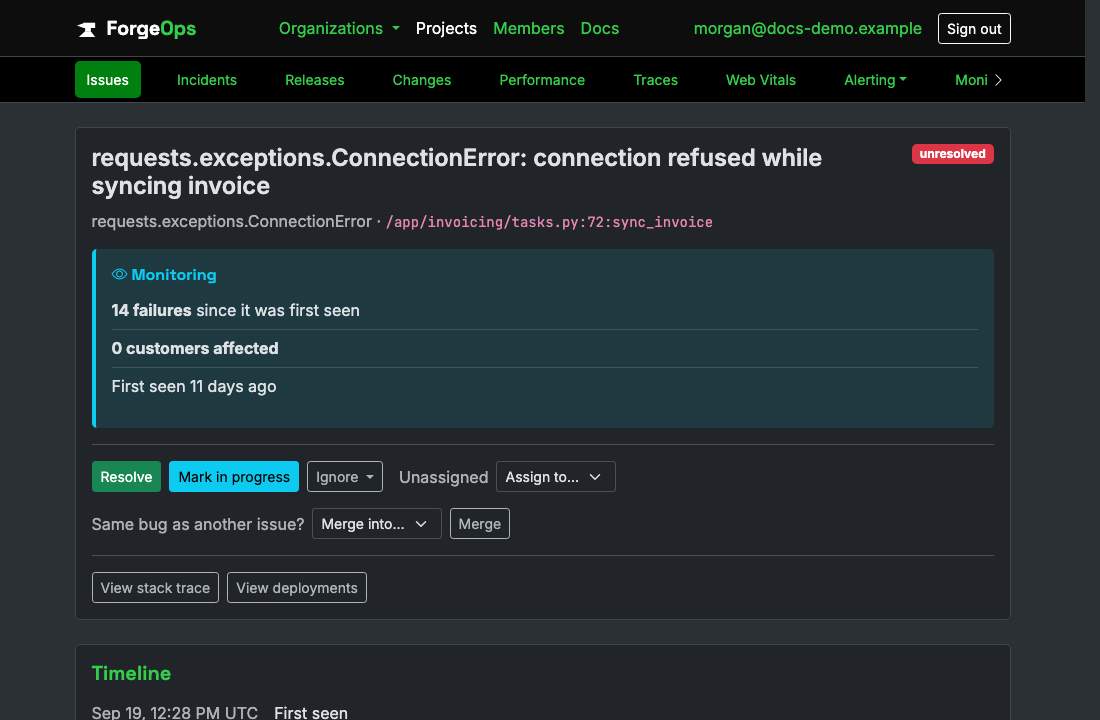Click the green Resolve button
Viewport: 1100px width, 720px height.
[x=126, y=477]
